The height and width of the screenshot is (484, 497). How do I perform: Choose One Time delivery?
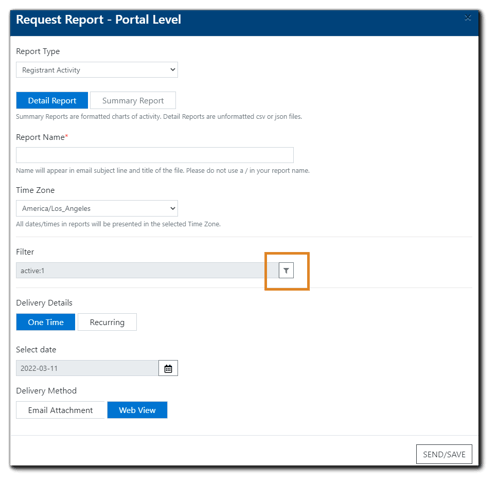46,322
